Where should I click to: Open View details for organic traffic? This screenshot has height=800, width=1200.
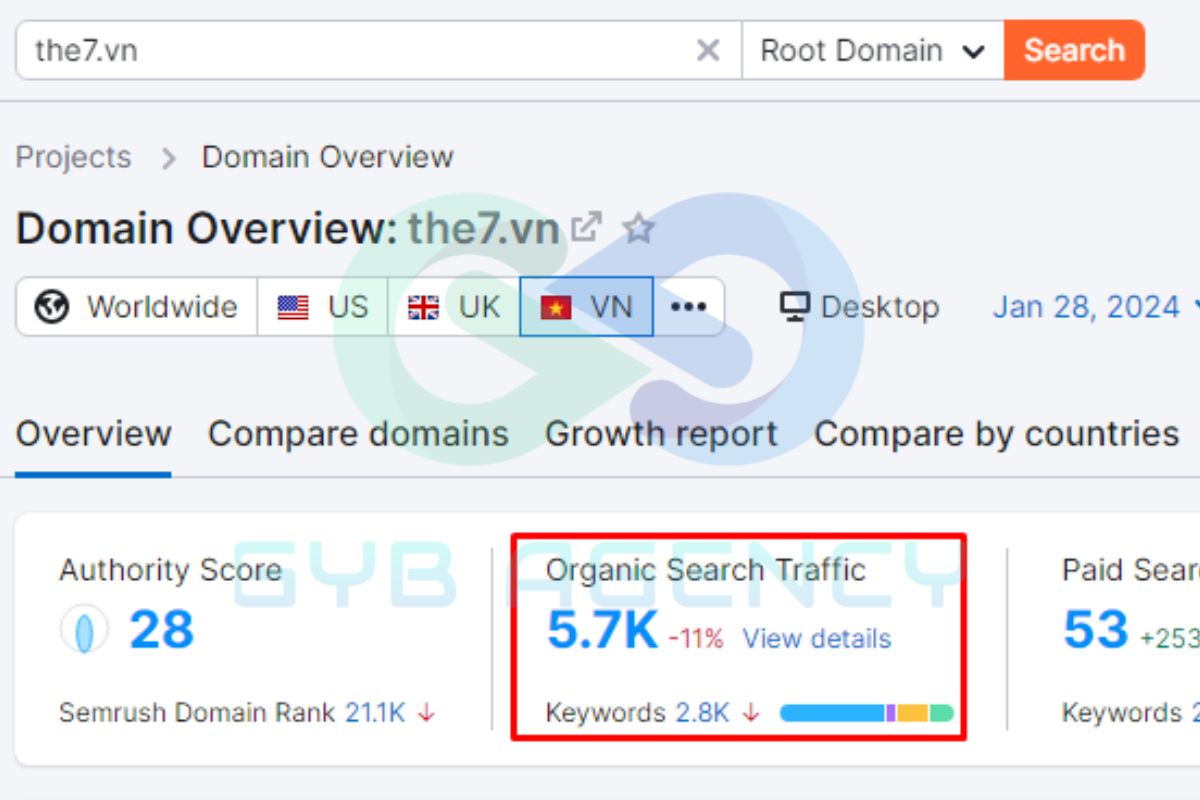coord(816,638)
